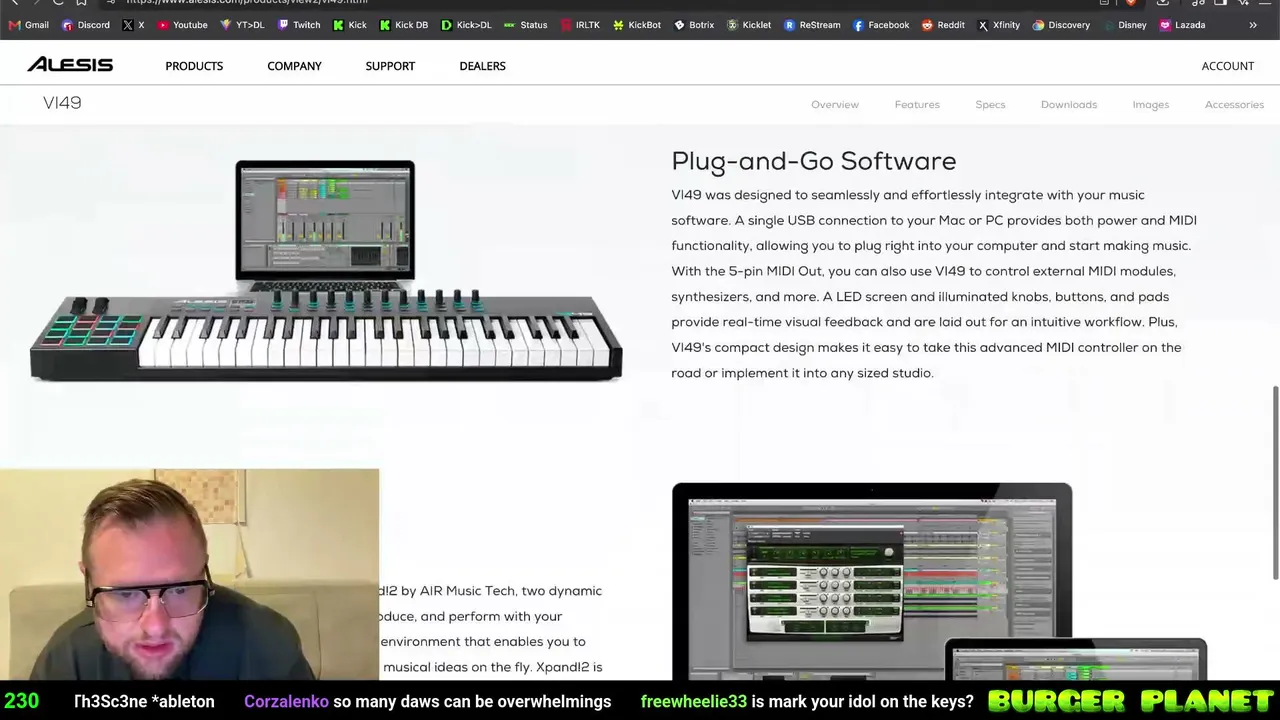Open the YT>DL bookmark
1280x720 pixels.
point(242,25)
